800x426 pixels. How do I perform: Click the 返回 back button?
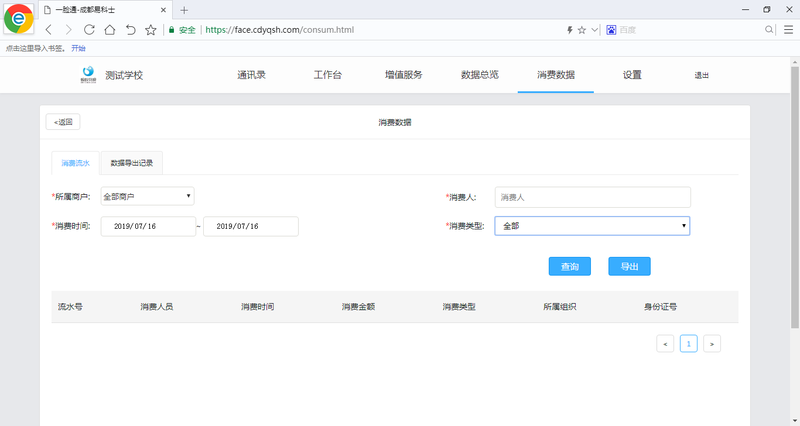coord(63,122)
